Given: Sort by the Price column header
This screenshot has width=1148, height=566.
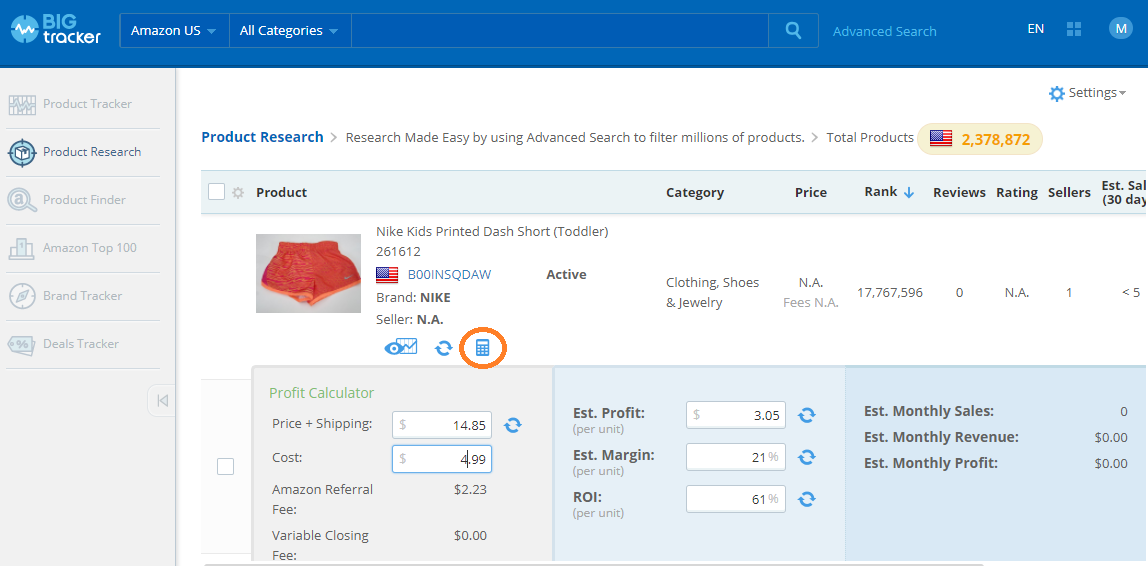Looking at the screenshot, I should (810, 193).
